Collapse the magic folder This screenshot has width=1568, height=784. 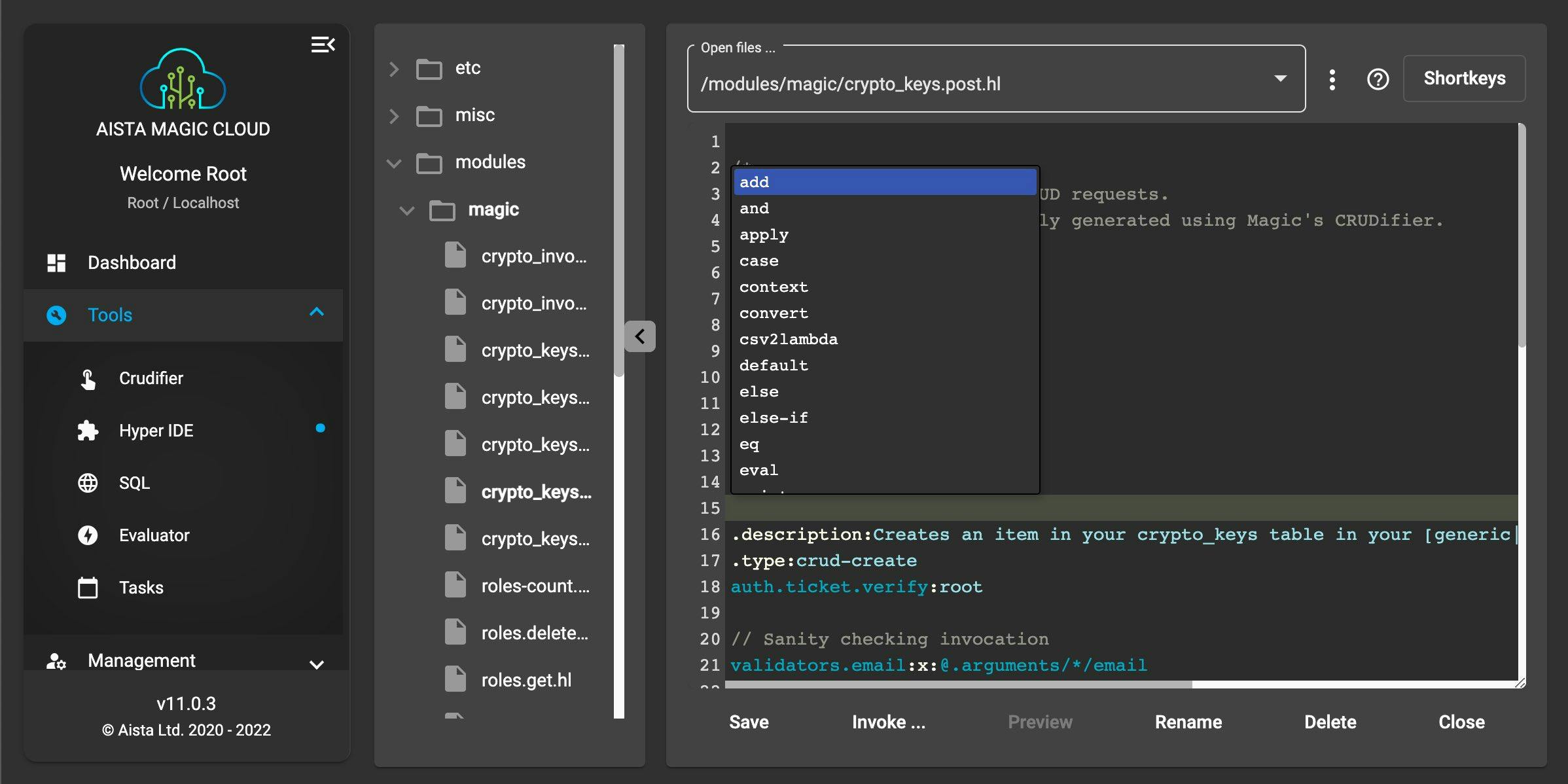coord(407,210)
